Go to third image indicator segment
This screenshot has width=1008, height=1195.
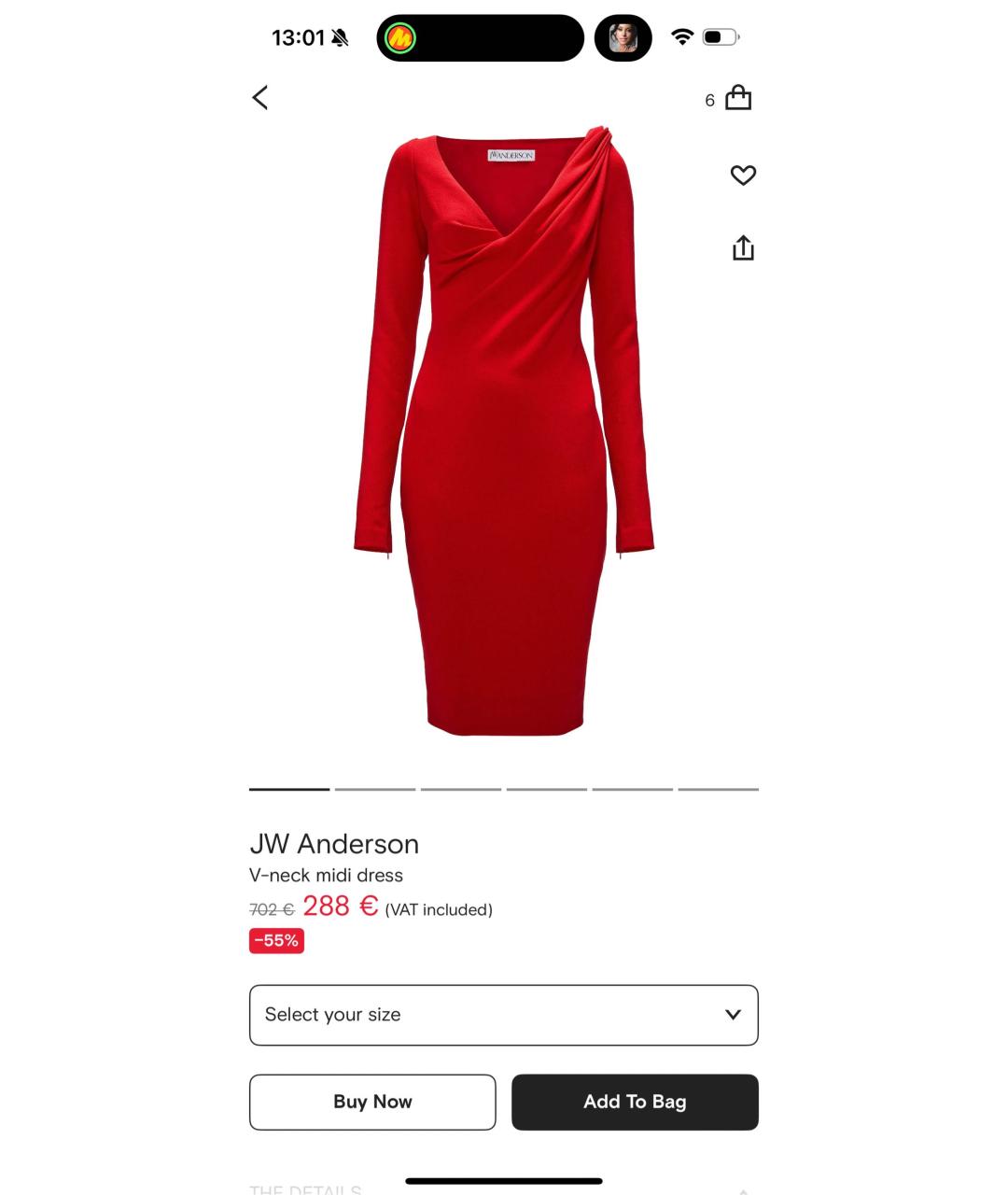coord(461,789)
